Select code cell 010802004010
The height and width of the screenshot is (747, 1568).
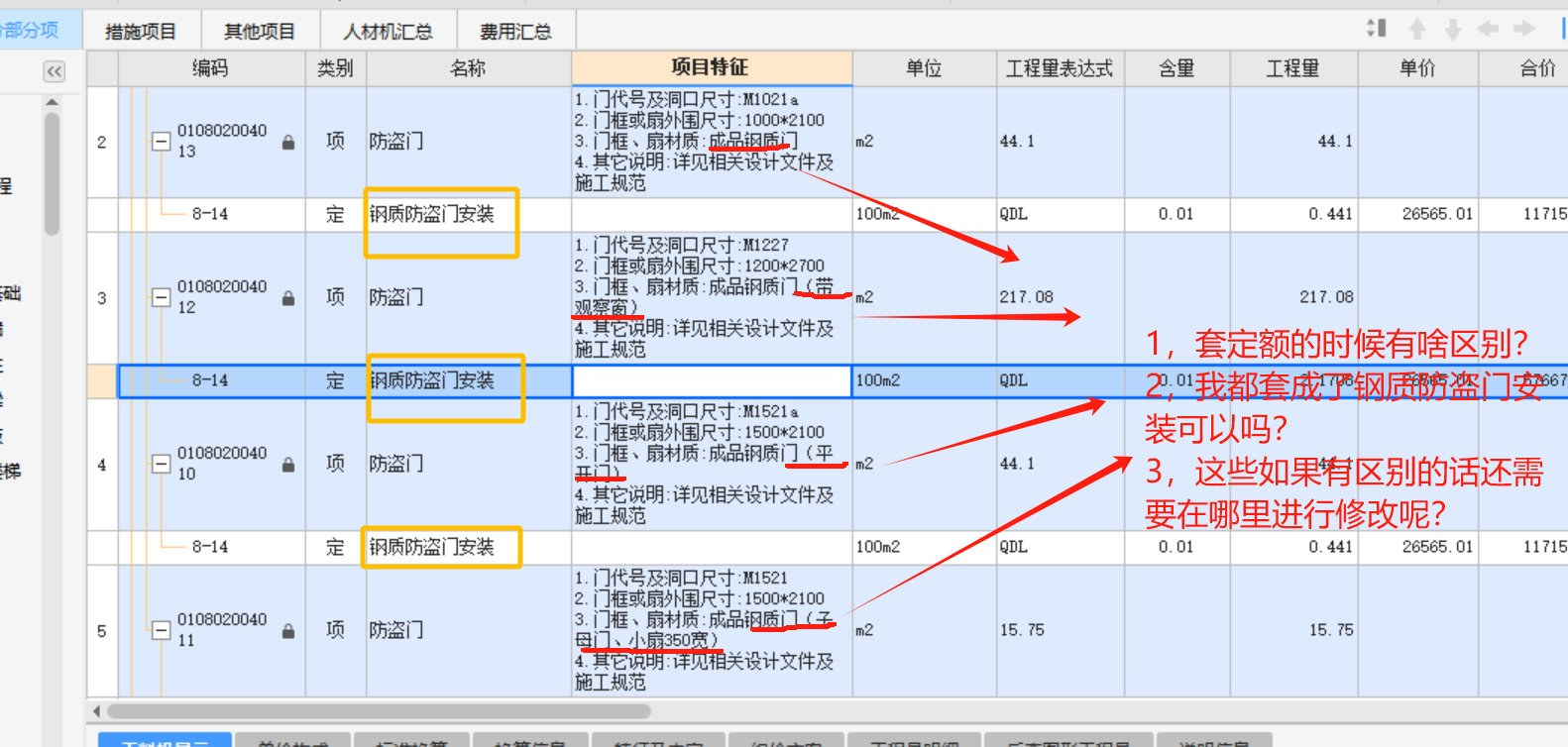[x=222, y=464]
